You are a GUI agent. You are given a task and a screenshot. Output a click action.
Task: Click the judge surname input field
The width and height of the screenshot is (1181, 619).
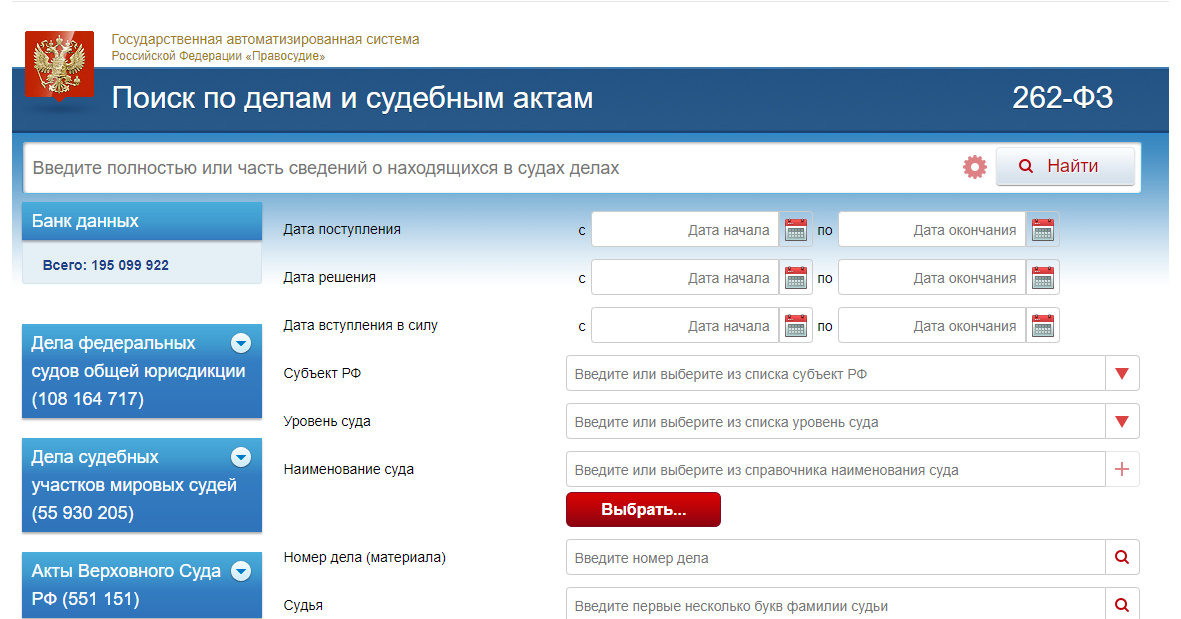[836, 605]
